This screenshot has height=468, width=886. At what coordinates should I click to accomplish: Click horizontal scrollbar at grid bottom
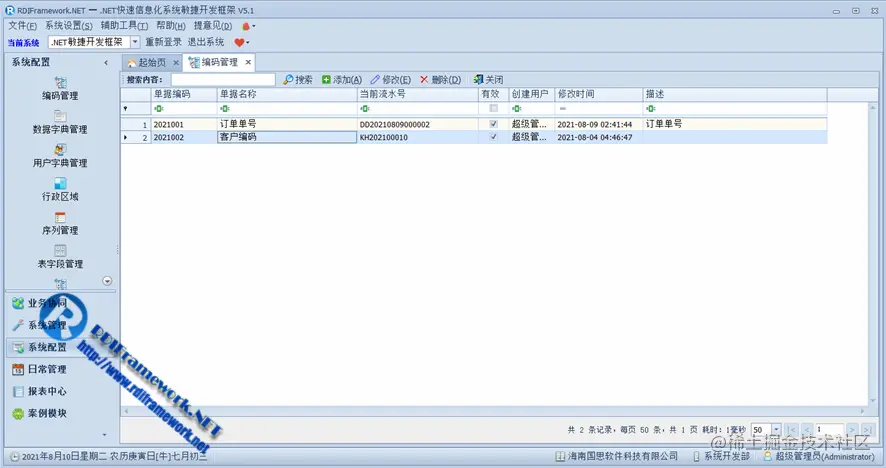click(494, 411)
